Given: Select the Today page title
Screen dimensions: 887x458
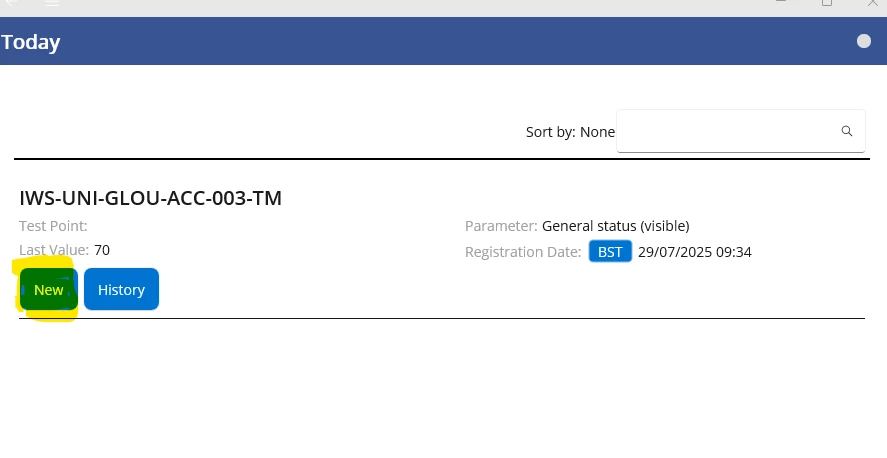Looking at the screenshot, I should (x=31, y=42).
